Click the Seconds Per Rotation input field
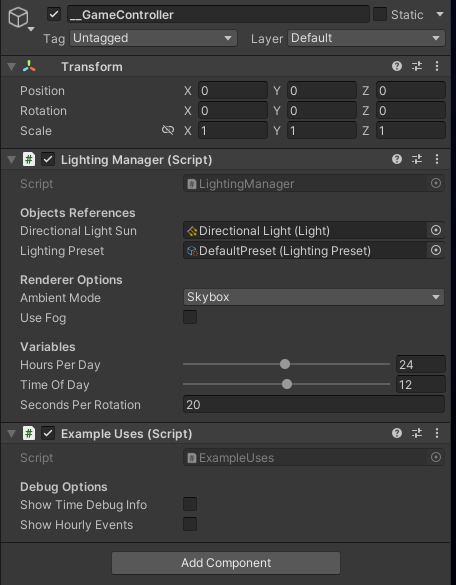This screenshot has width=456, height=585. point(313,404)
